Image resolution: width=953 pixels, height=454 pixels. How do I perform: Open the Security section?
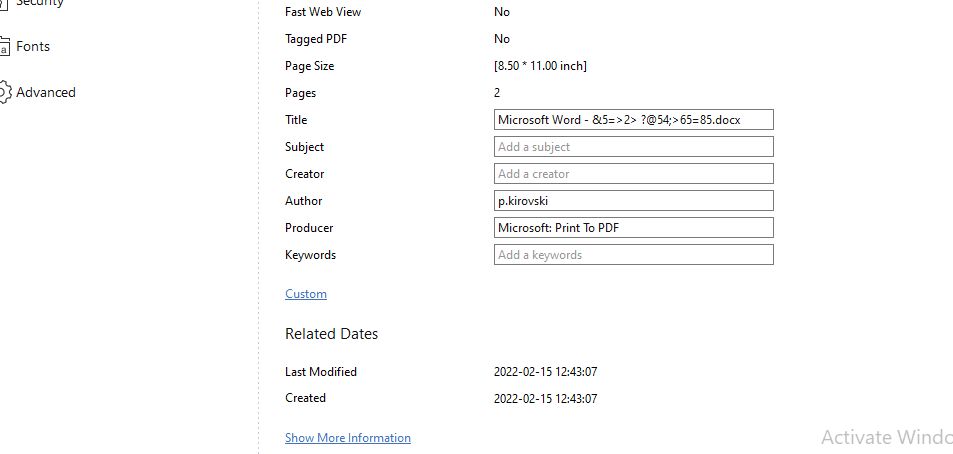[39, 3]
